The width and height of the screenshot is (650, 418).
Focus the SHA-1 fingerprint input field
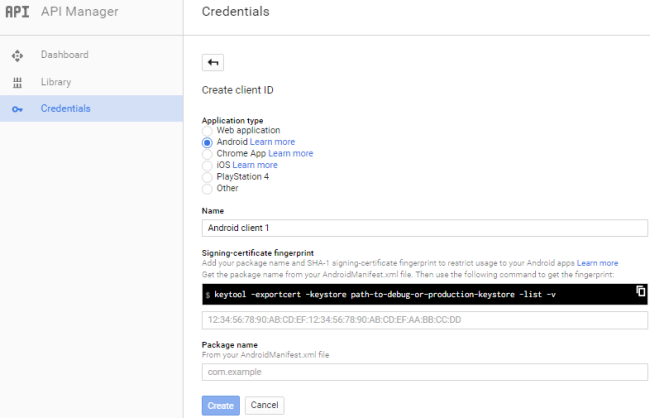425,320
